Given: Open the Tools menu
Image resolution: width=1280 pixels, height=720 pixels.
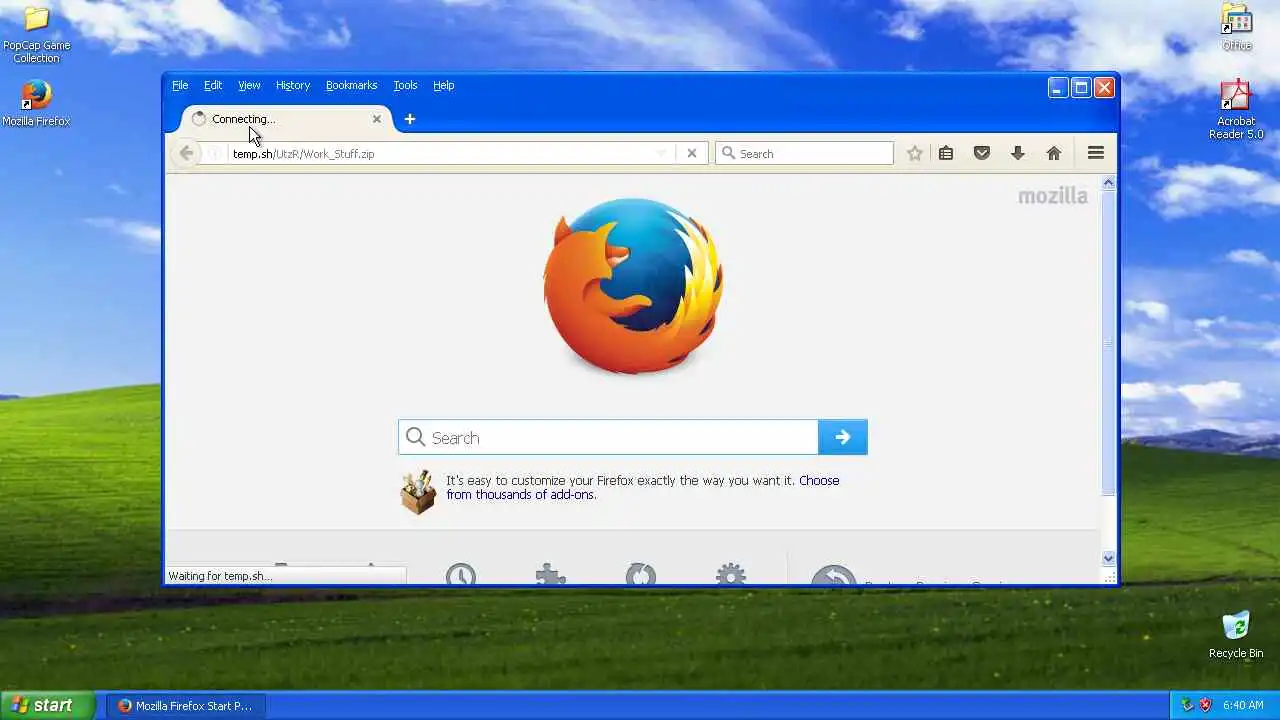Looking at the screenshot, I should pyautogui.click(x=405, y=85).
